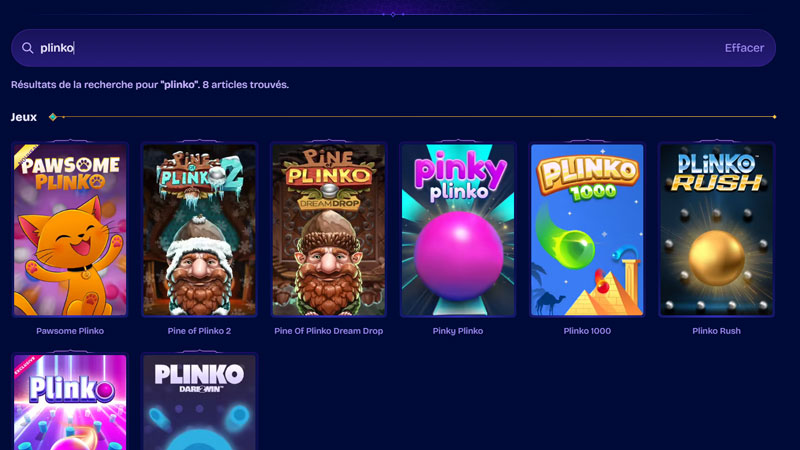
Task: Click the search magnifier icon
Action: pyautogui.click(x=28, y=48)
